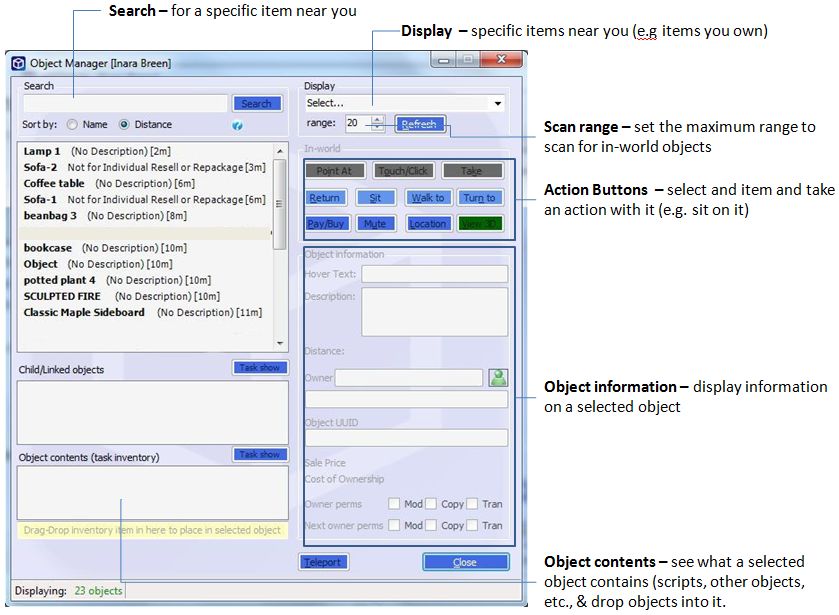Click the Object Manager title bar icon

[18, 64]
